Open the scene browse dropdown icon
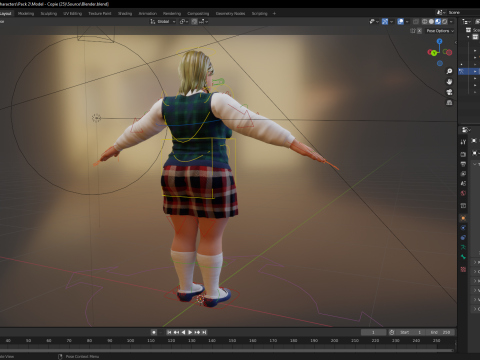 (441, 12)
